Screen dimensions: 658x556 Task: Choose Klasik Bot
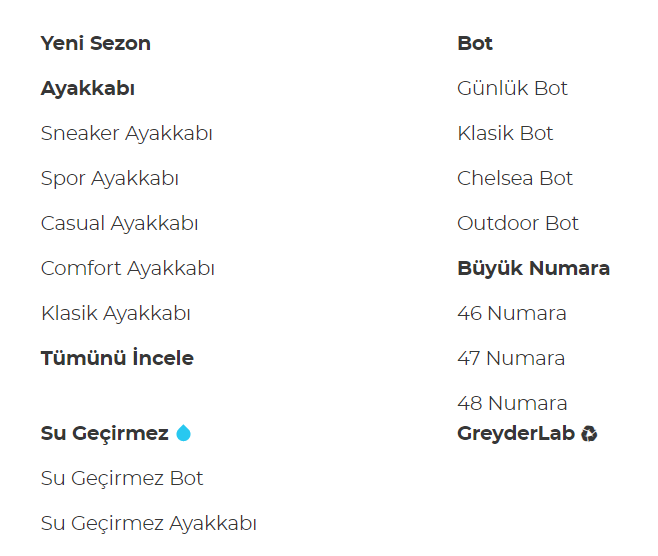505,133
